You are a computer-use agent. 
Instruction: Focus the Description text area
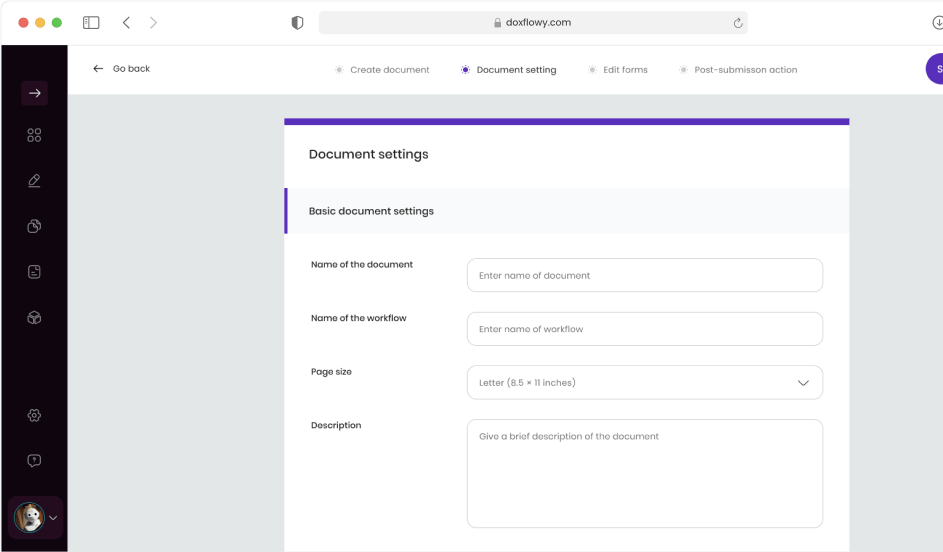(x=645, y=474)
